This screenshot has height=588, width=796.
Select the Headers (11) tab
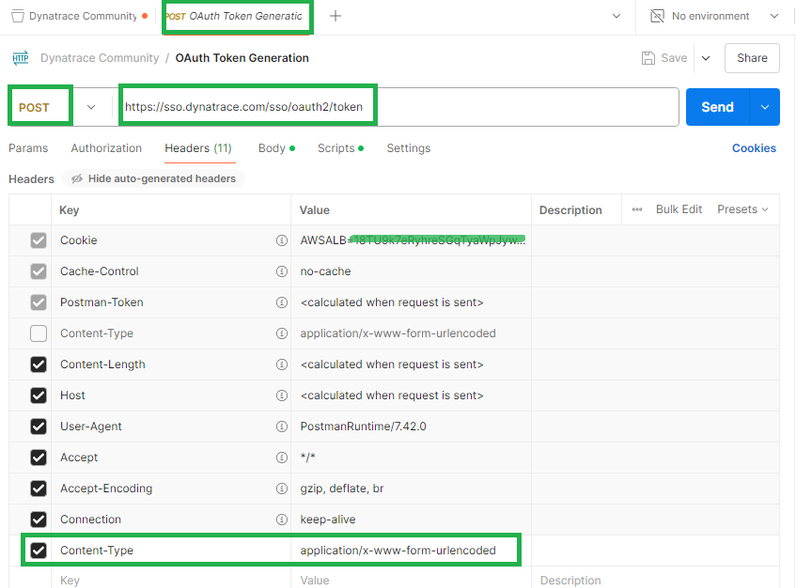click(198, 148)
